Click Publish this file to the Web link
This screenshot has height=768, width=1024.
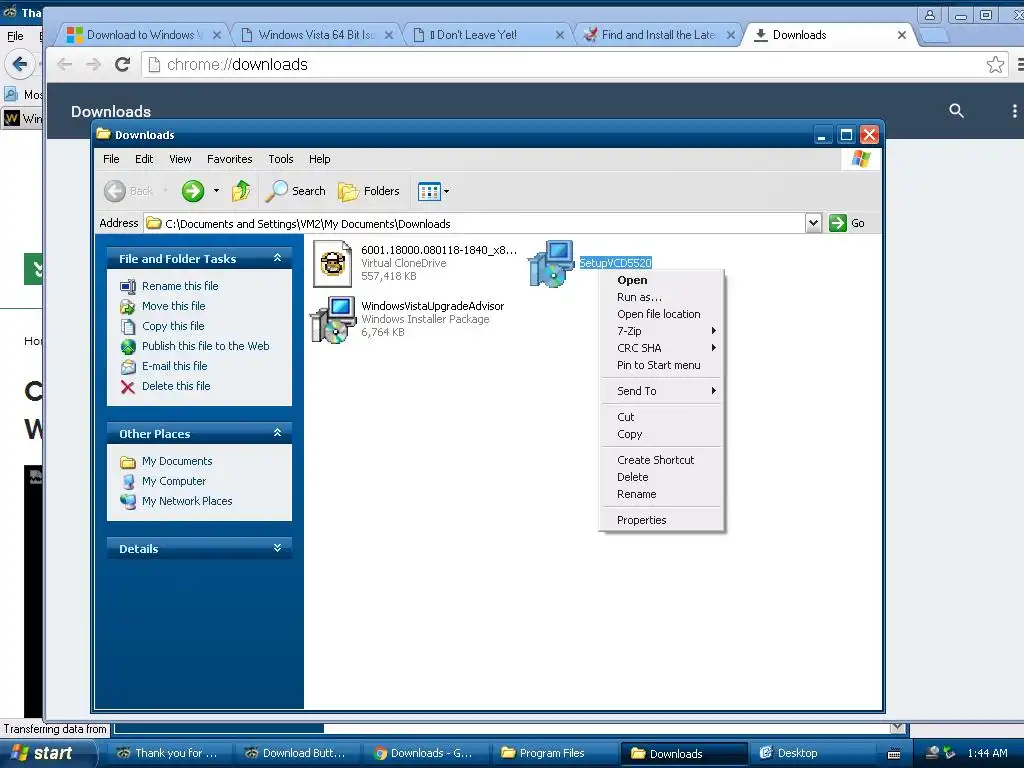(x=206, y=346)
